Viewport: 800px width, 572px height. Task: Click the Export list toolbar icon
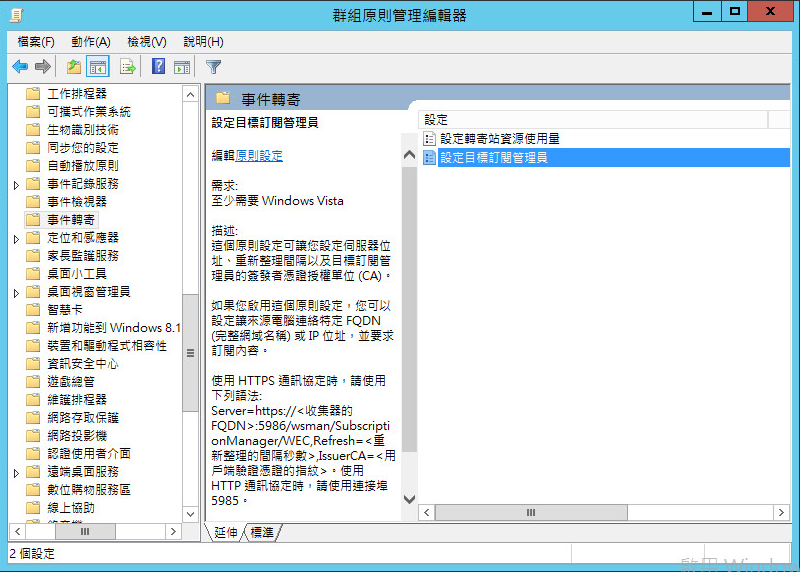(x=128, y=66)
